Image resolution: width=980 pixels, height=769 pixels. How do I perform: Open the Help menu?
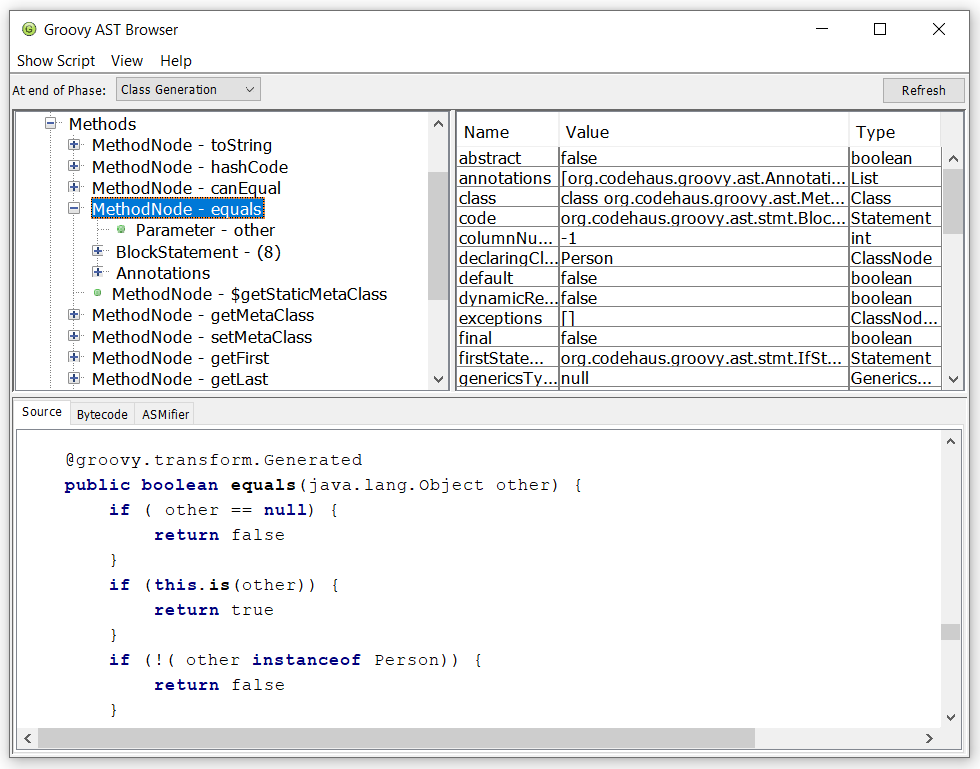[x=176, y=61]
